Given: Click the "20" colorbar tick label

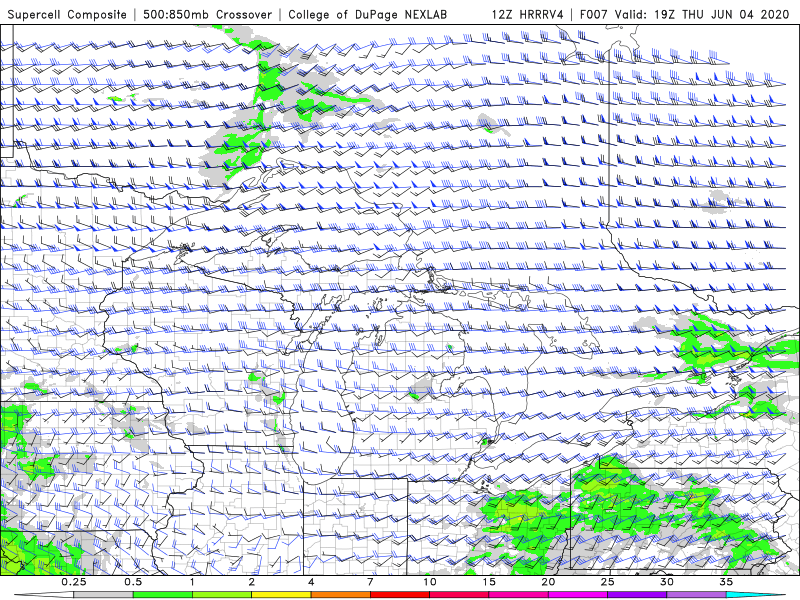Looking at the screenshot, I should pos(548,582).
